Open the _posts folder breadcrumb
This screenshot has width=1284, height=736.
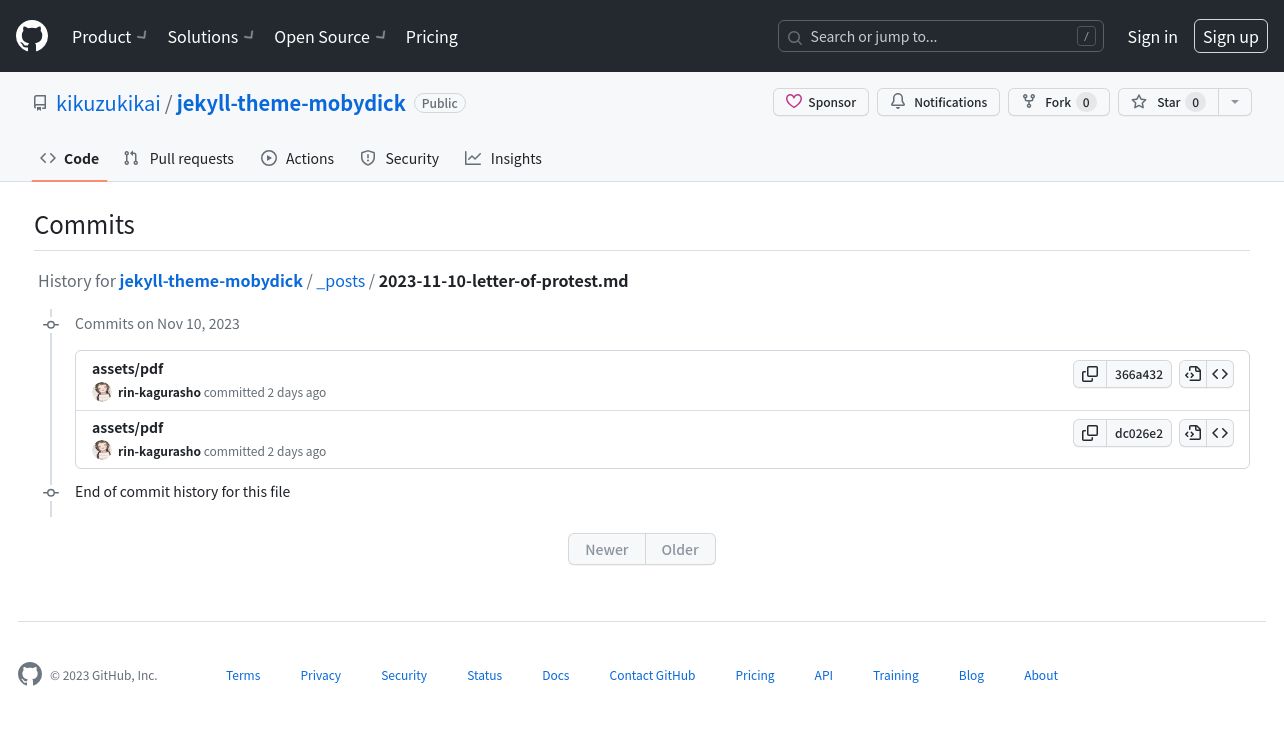point(340,281)
